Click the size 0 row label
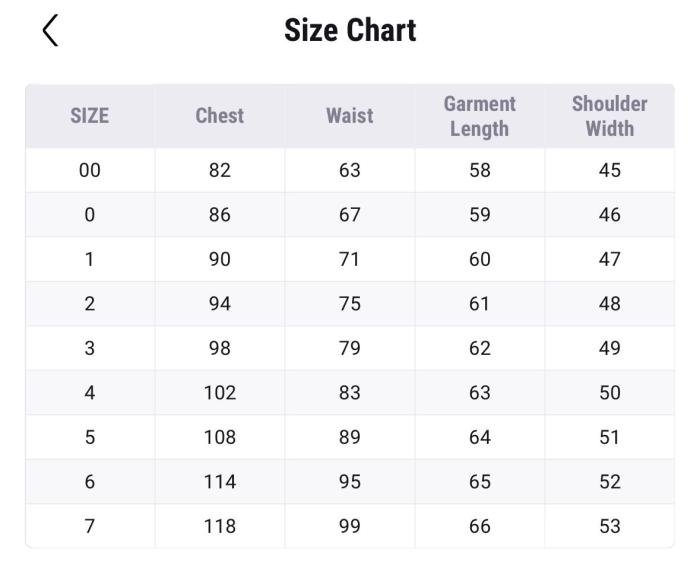700x575 pixels. point(89,215)
